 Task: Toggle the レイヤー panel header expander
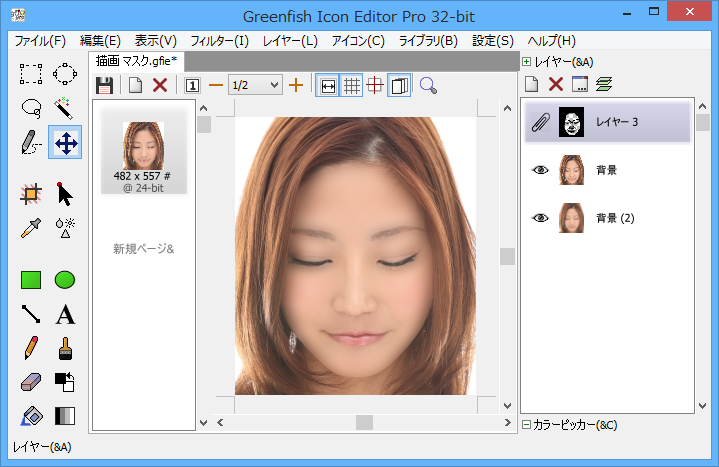(x=526, y=62)
